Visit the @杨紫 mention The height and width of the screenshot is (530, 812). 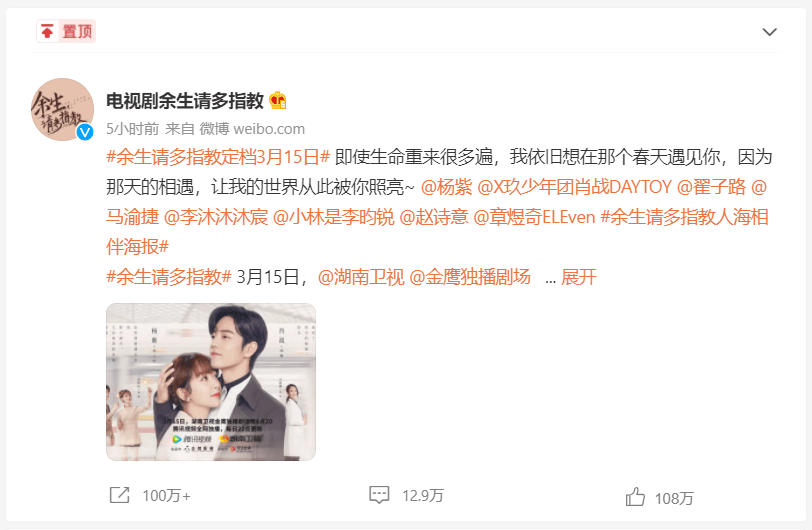(446, 187)
